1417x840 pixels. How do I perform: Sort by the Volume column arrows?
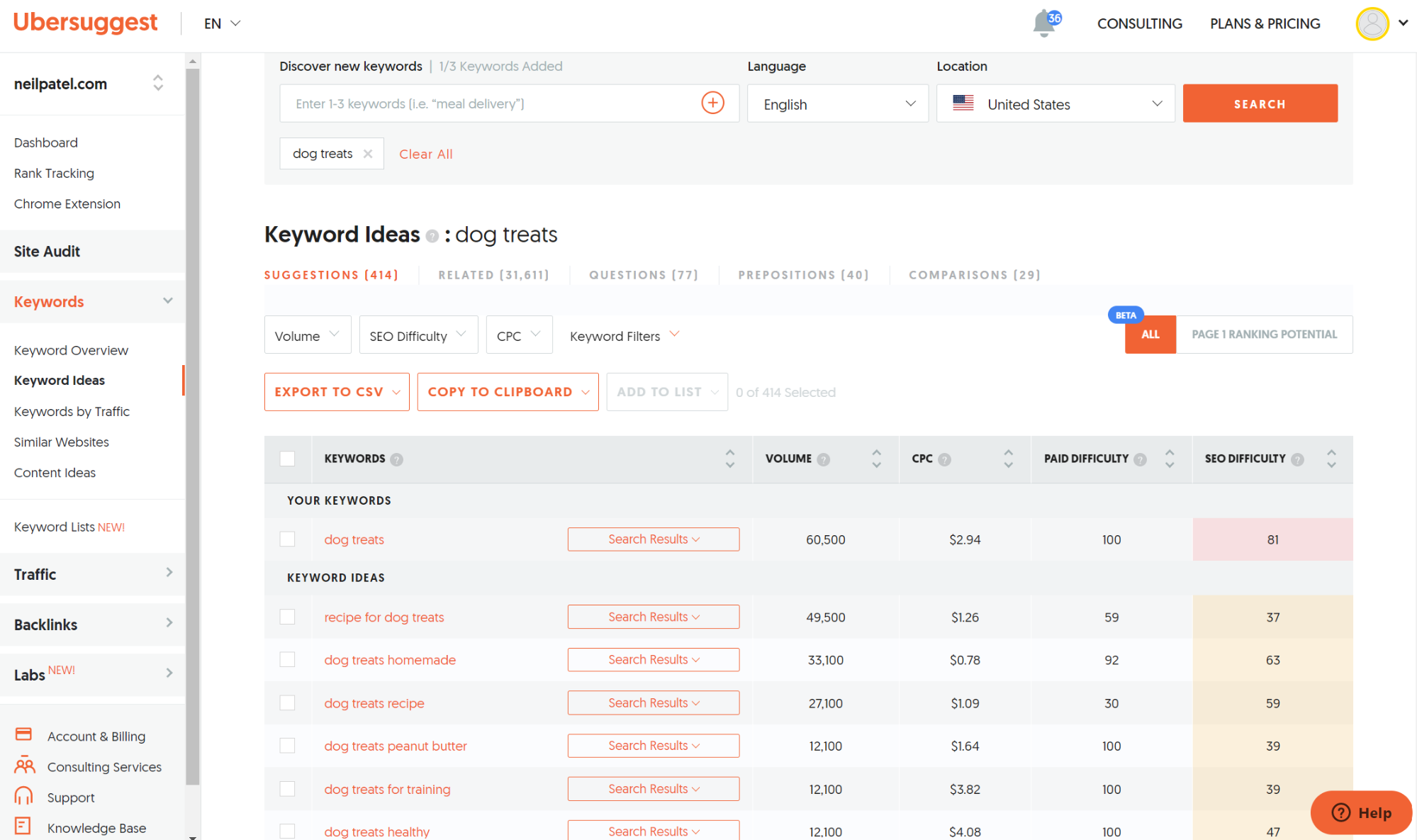(876, 459)
